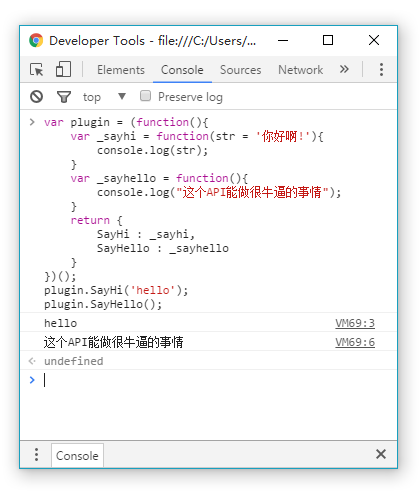Open the VM69:6 source link

(355, 342)
